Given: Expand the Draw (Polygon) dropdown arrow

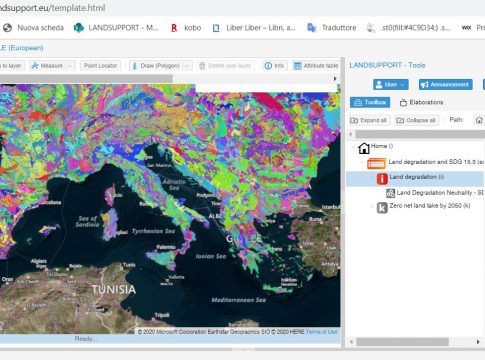Looking at the screenshot, I should [187, 66].
